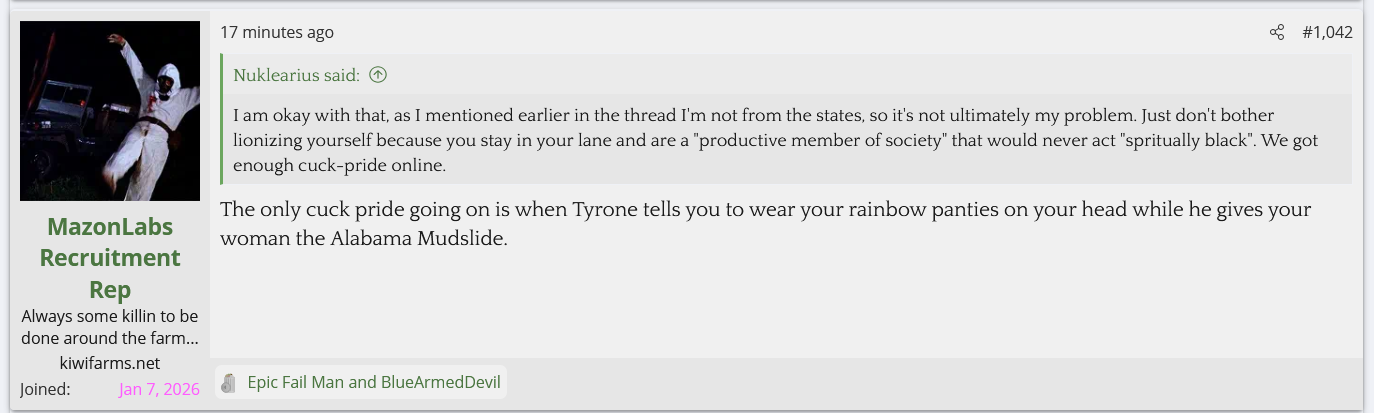Click the share icon beside post #1,042
The image size is (1374, 413).
coord(1277,33)
